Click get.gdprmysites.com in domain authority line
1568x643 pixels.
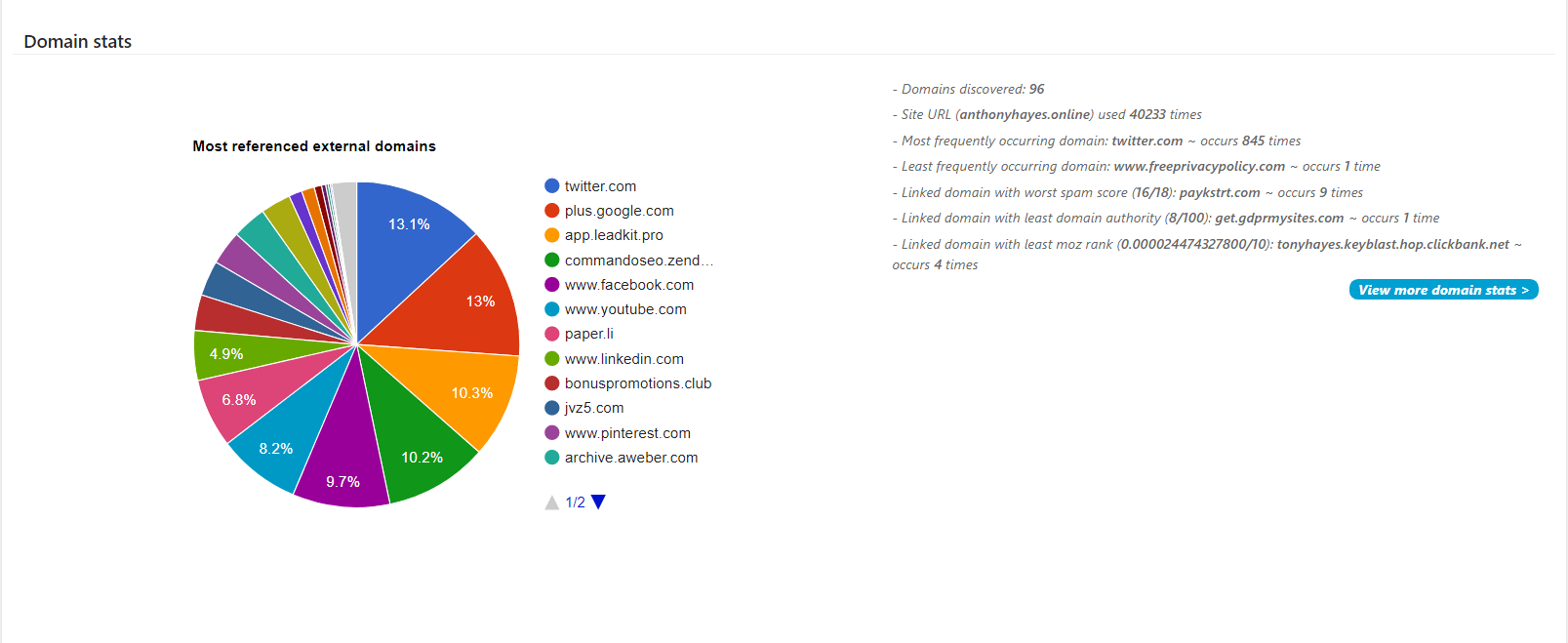click(1279, 218)
